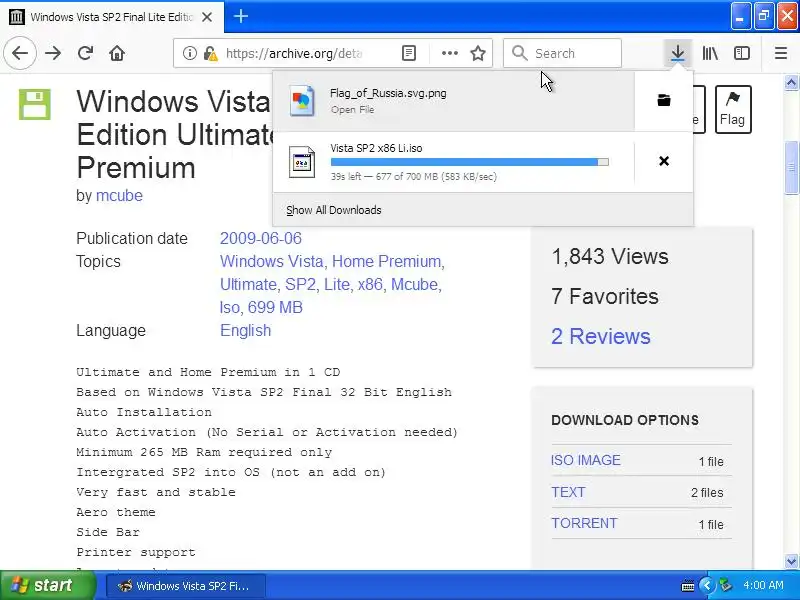Select the Windows Vista SP2 taskbar button

tap(186, 586)
